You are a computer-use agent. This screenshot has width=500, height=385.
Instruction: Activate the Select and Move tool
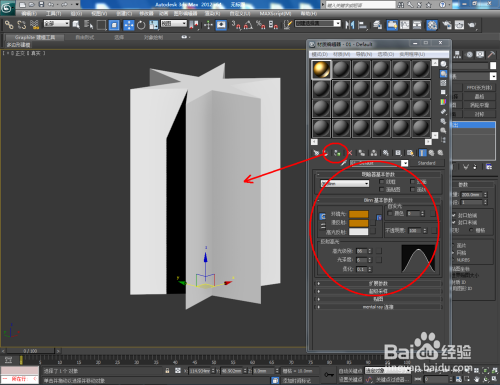[x=128, y=25]
